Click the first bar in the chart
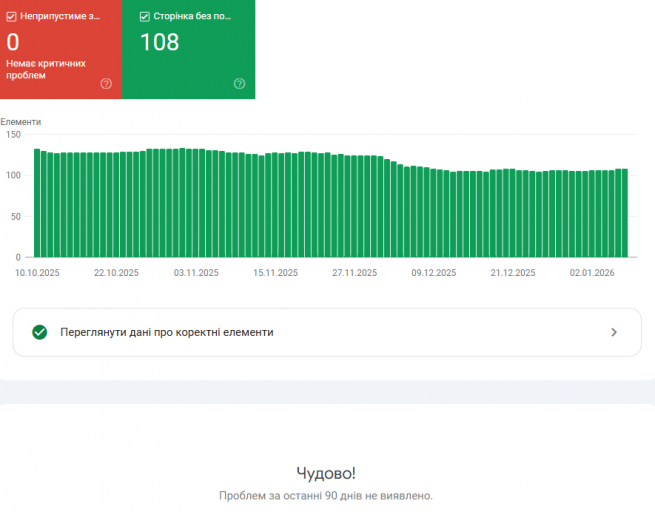The height and width of the screenshot is (512, 655). [x=37, y=203]
